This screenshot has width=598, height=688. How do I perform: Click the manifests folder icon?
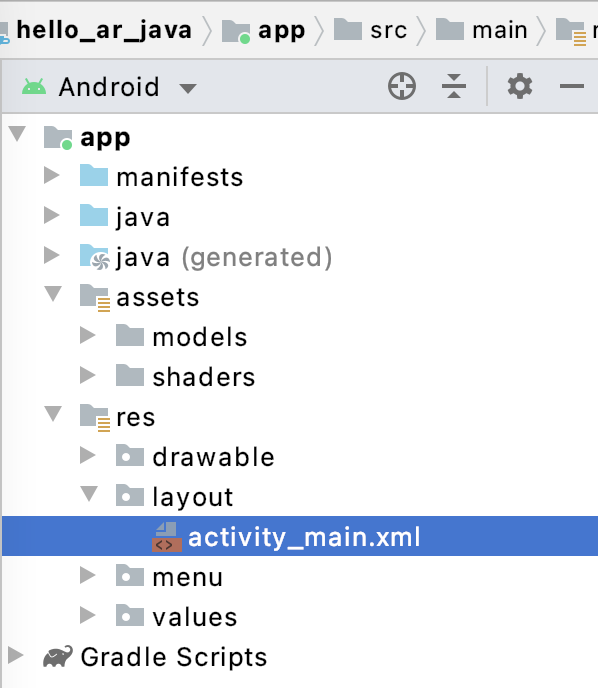(x=94, y=176)
